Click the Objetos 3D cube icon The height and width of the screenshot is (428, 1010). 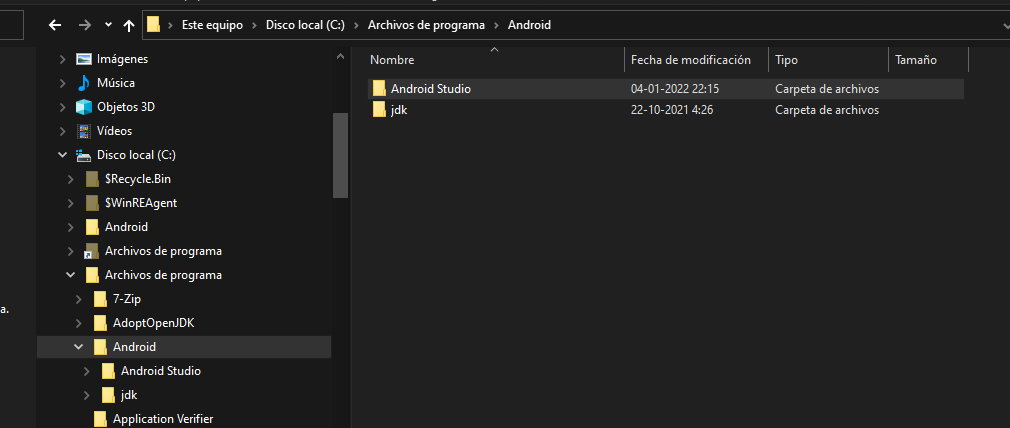[84, 107]
